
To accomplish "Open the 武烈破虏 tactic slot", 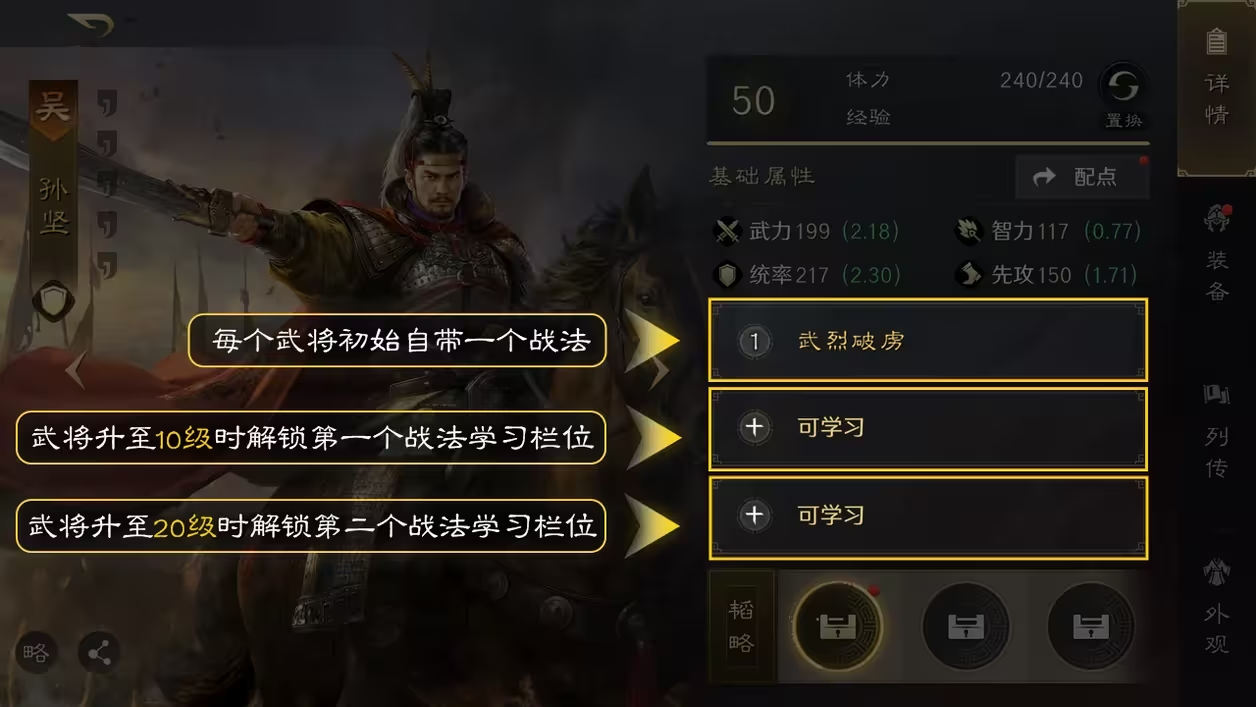I will tap(928, 340).
